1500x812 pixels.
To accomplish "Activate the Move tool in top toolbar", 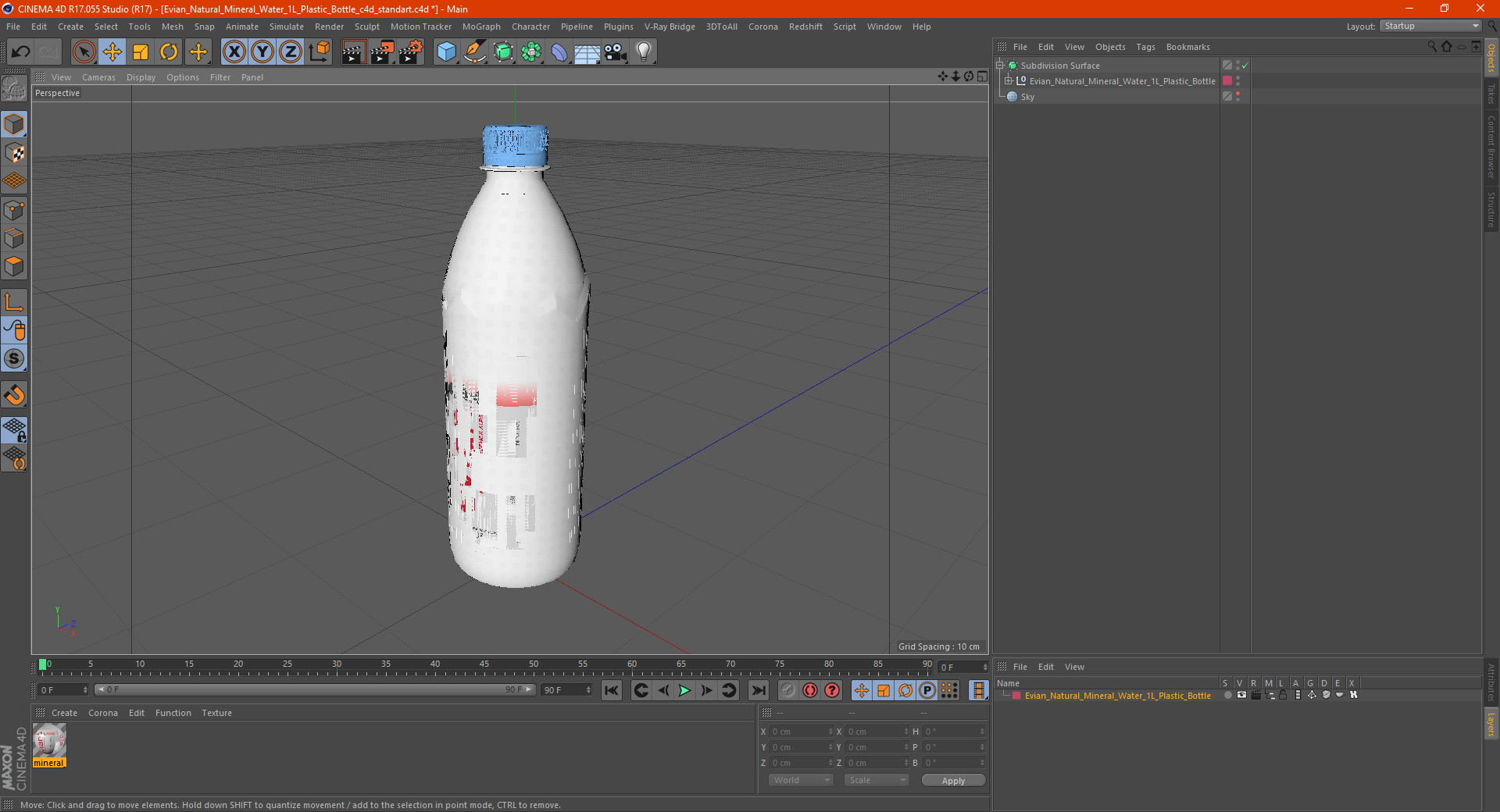I will (x=112, y=52).
